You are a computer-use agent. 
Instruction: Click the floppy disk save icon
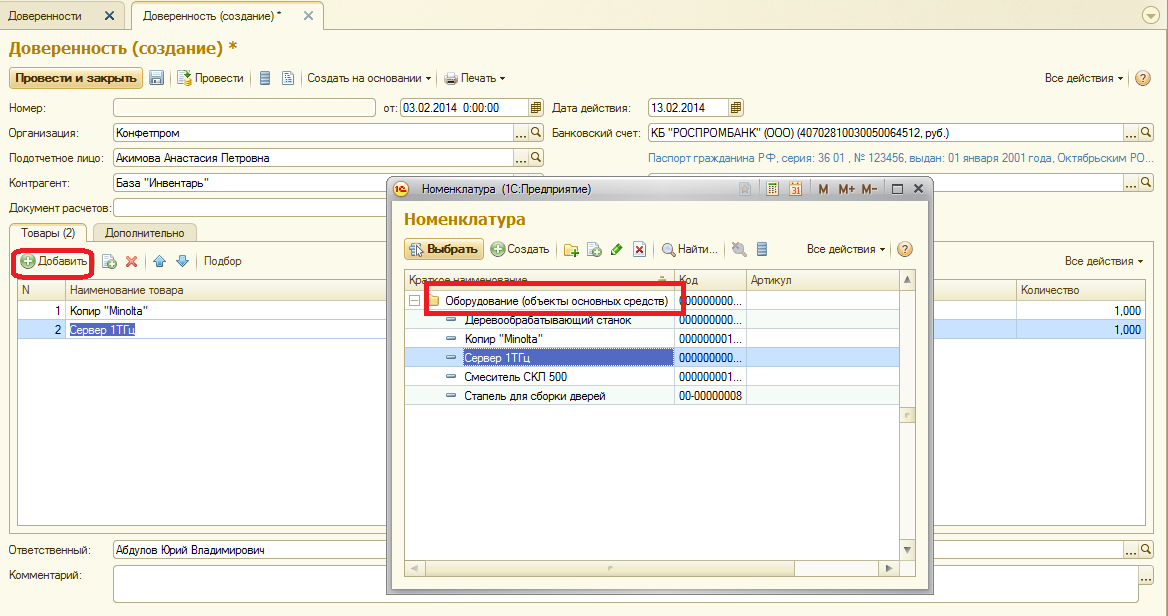pos(156,78)
